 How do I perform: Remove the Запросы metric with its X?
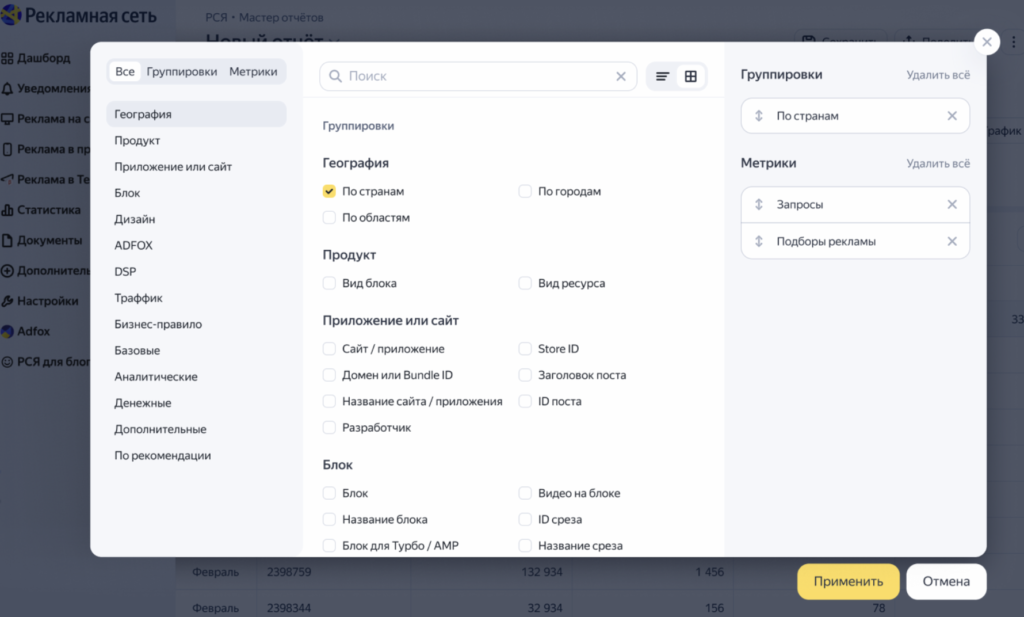(952, 204)
